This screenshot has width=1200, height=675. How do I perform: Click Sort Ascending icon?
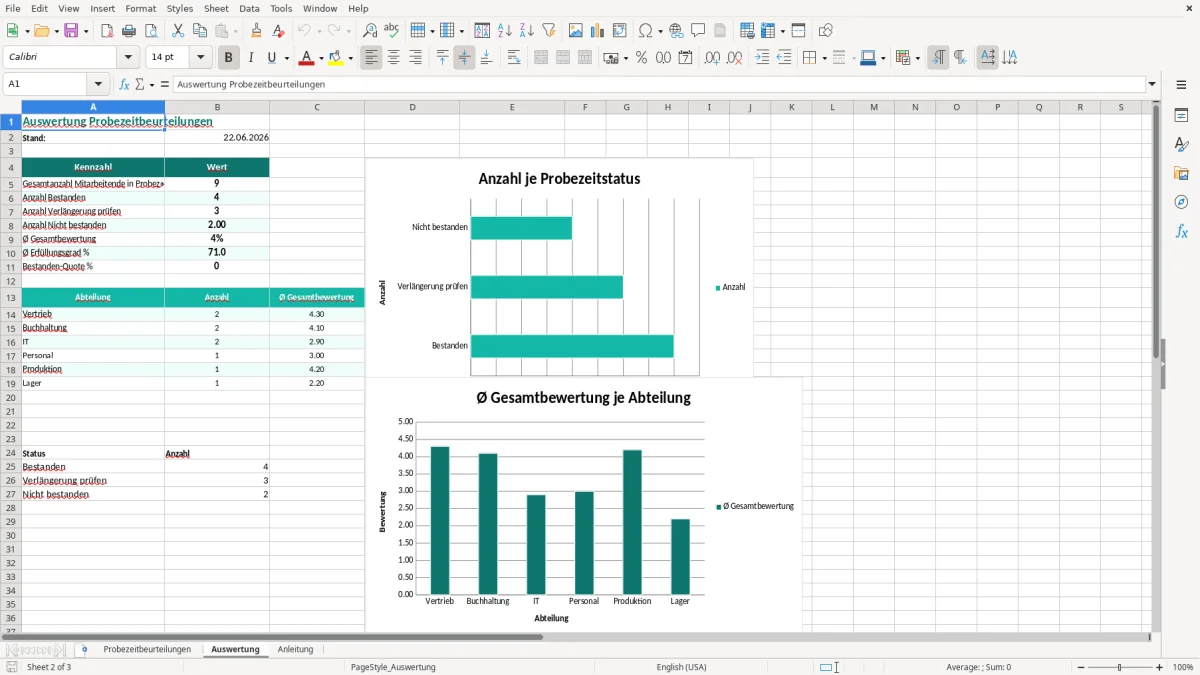(505, 31)
